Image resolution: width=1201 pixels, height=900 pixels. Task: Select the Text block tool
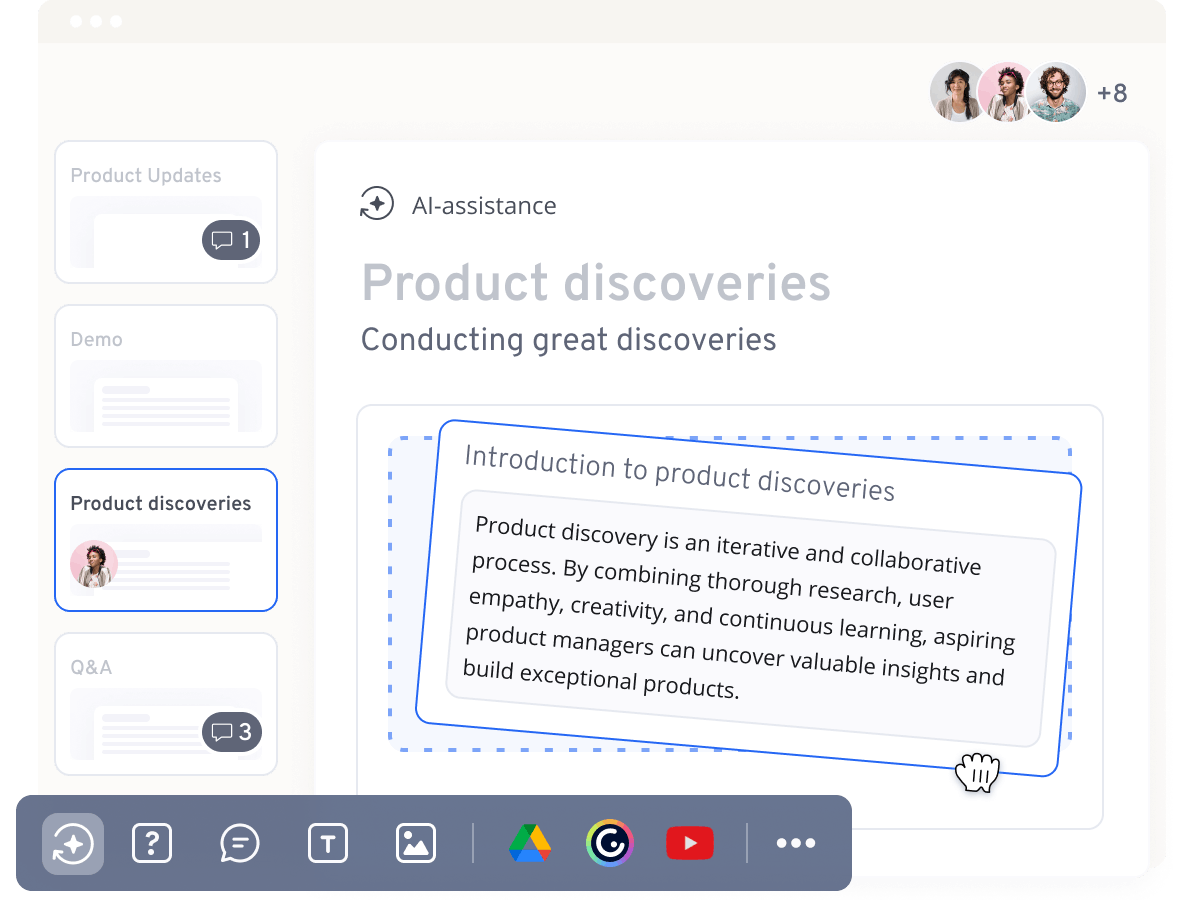click(328, 844)
